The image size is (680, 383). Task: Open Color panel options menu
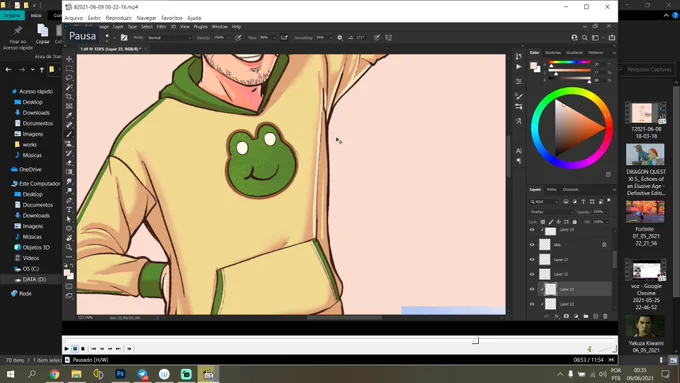point(614,52)
